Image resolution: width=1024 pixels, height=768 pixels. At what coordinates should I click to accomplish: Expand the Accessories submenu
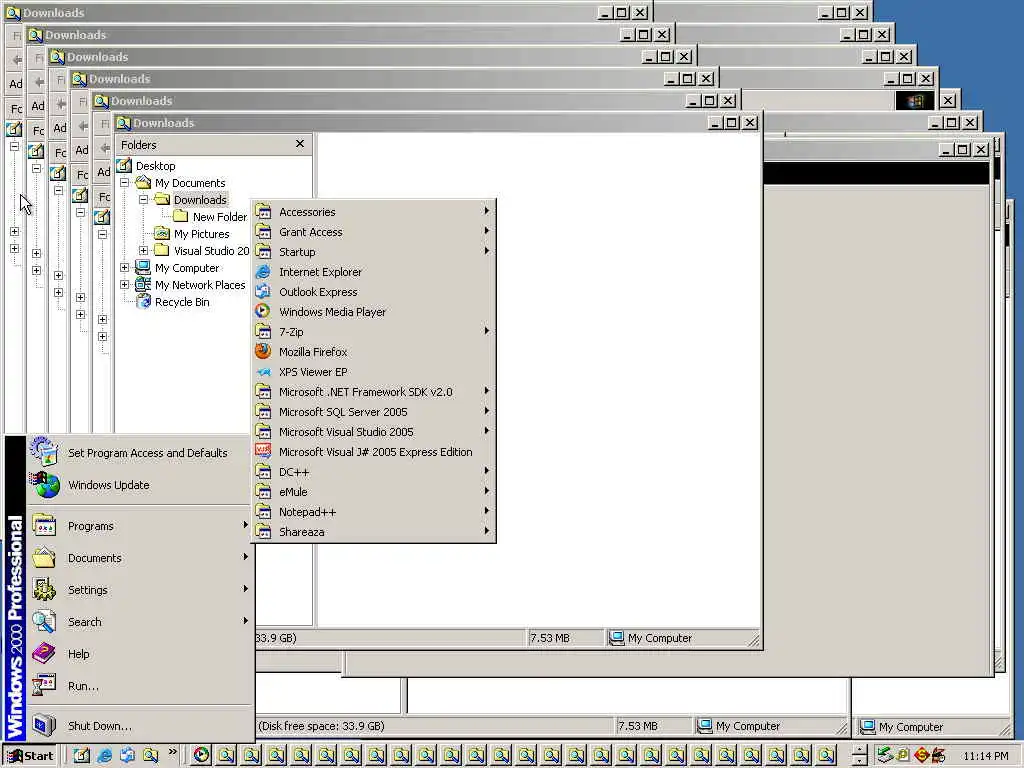point(374,212)
